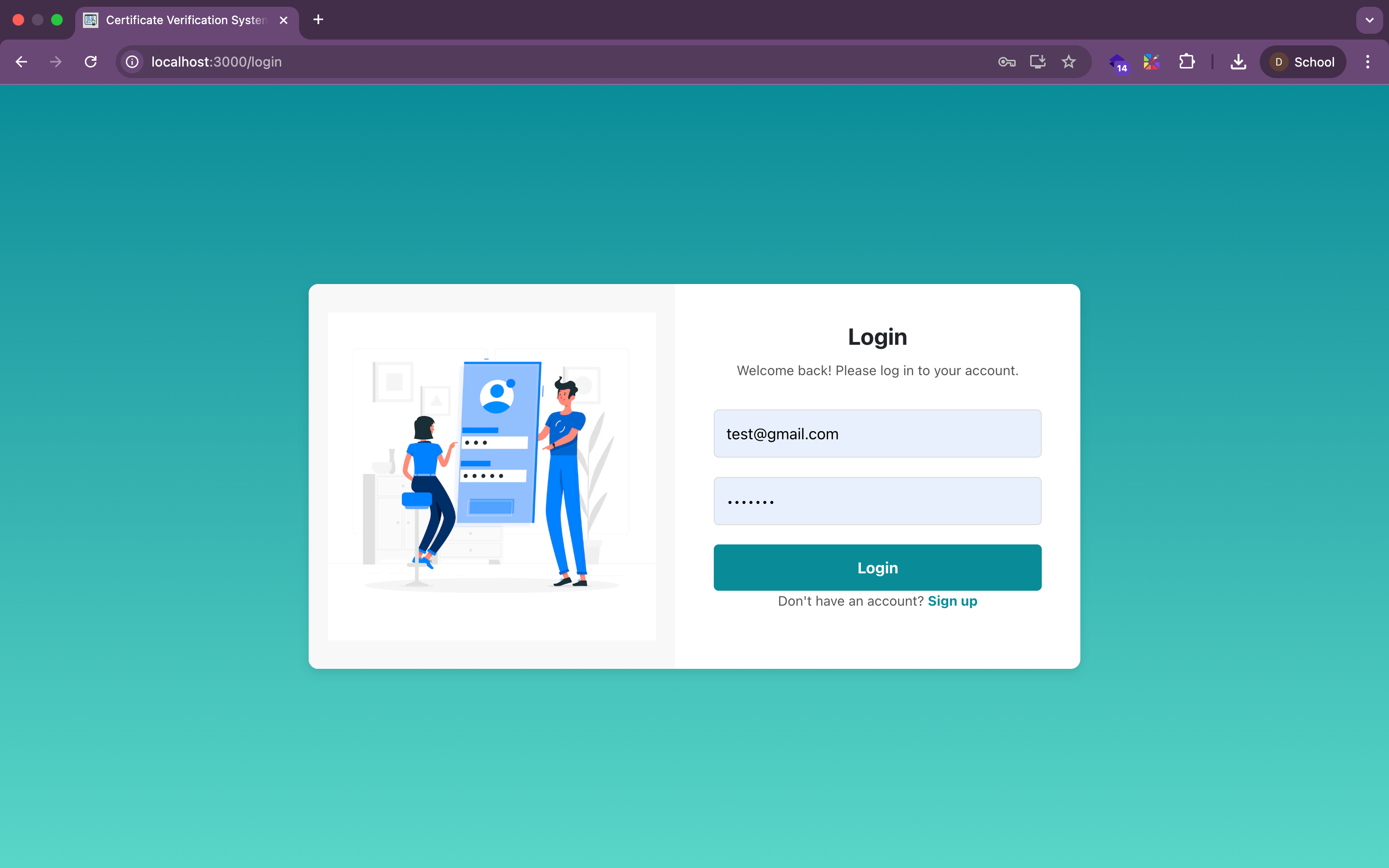Open the extension with badge 14

pos(1117,62)
